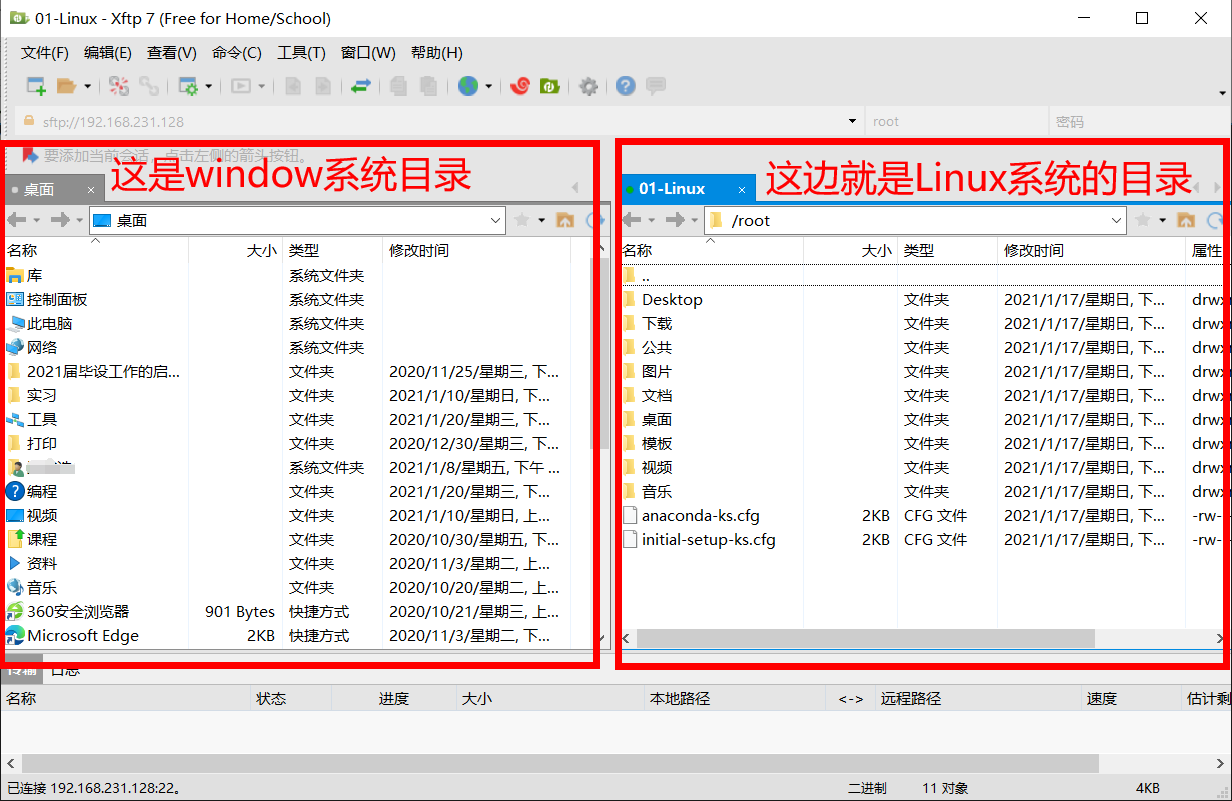
Task: Click the Reconnect chain-link icon
Action: [149, 86]
